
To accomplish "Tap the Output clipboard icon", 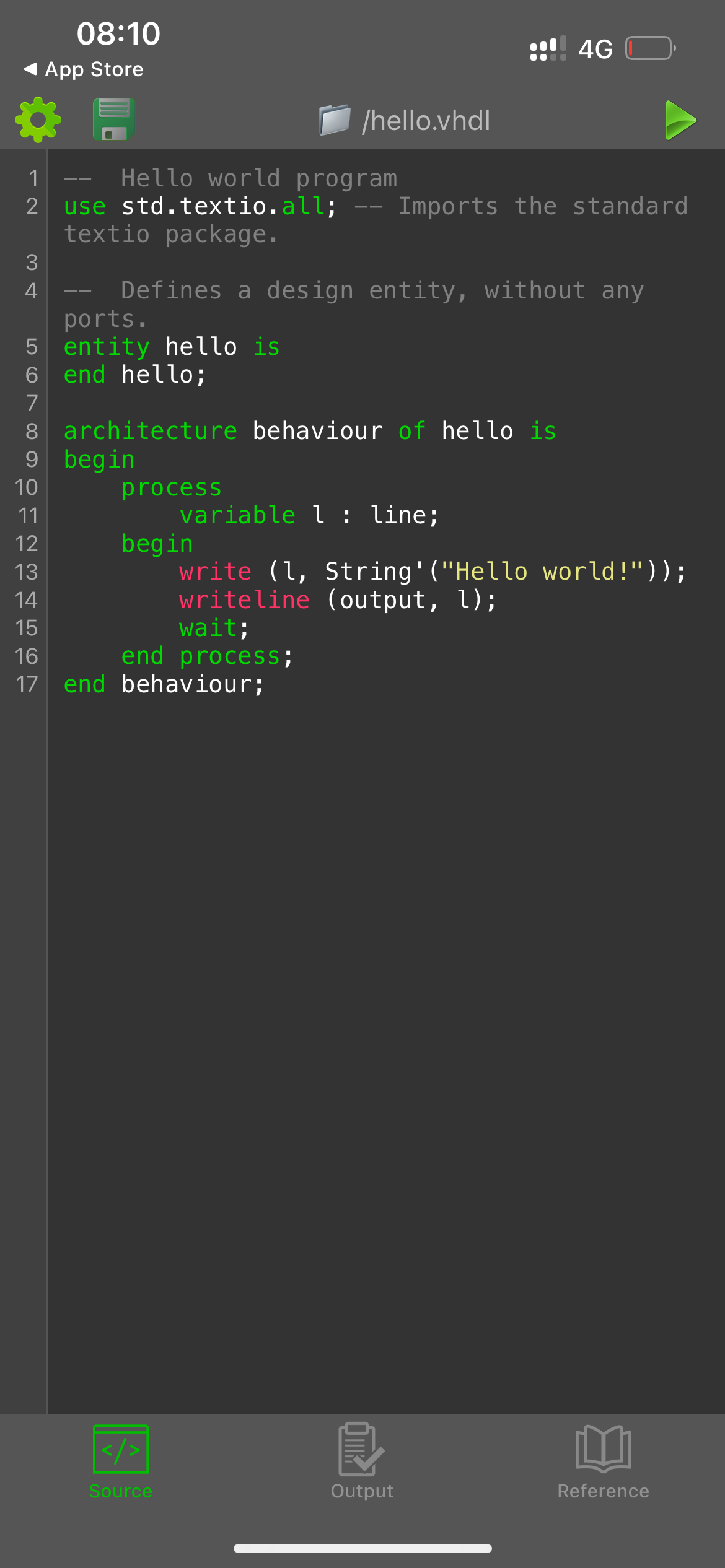I will [362, 1449].
